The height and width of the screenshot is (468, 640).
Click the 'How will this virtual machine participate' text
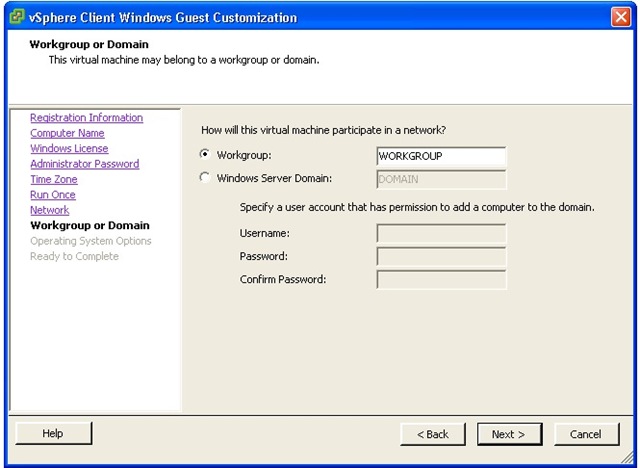click(323, 130)
